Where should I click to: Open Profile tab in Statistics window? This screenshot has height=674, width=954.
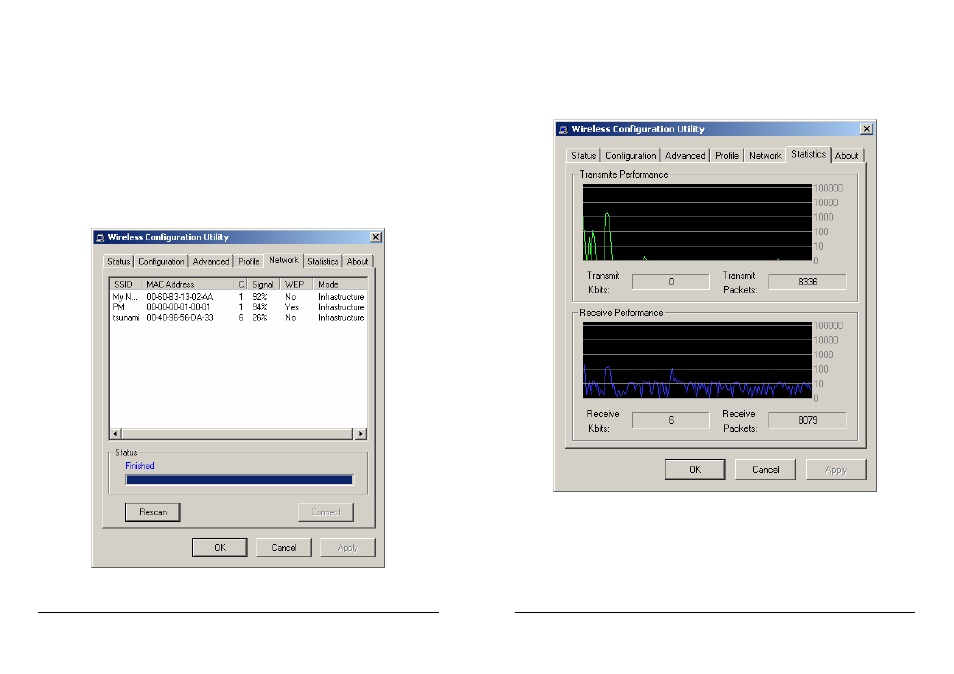(727, 156)
